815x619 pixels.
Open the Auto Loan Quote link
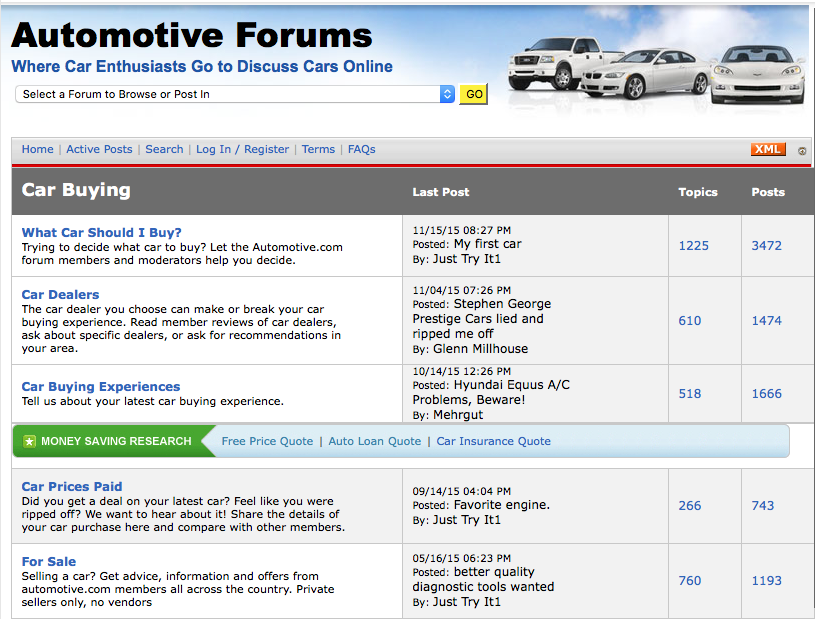coord(374,440)
